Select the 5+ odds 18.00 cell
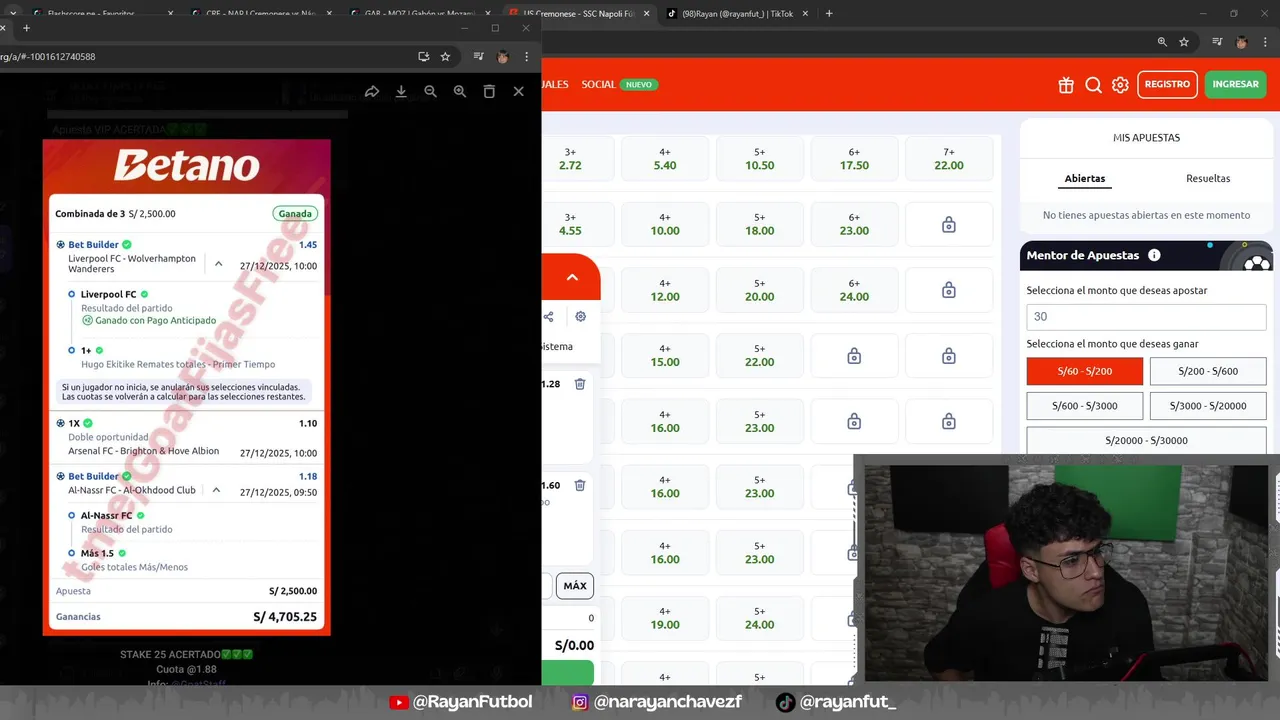The height and width of the screenshot is (720, 1280). (x=760, y=224)
